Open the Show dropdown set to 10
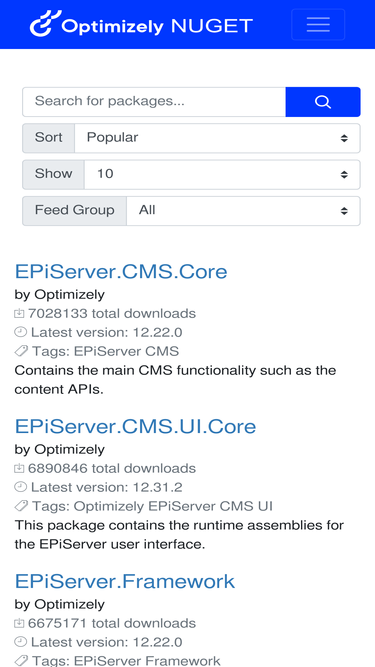This screenshot has width=375, height=667. coord(222,174)
